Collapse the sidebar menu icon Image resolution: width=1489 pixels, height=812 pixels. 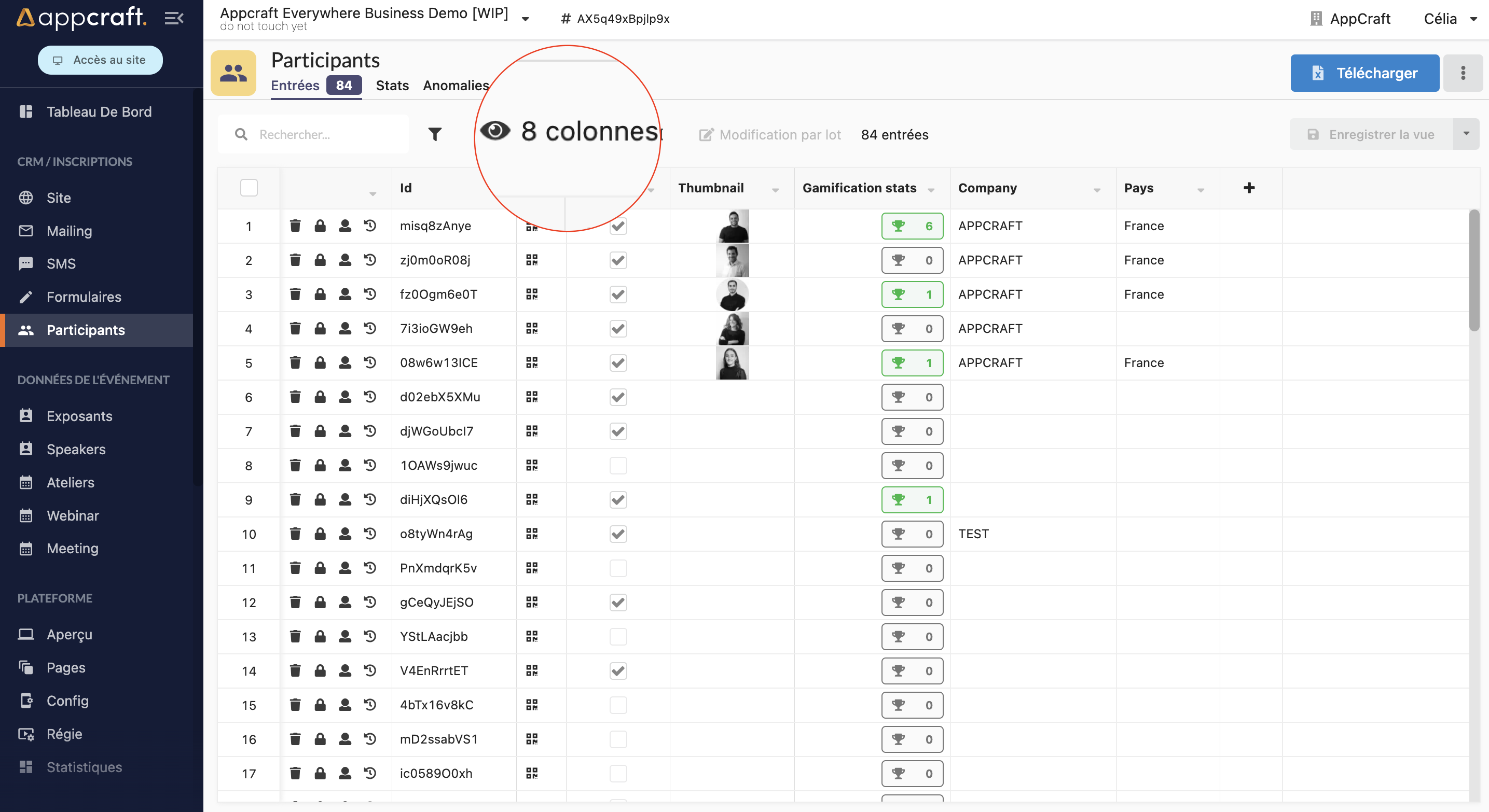[173, 19]
